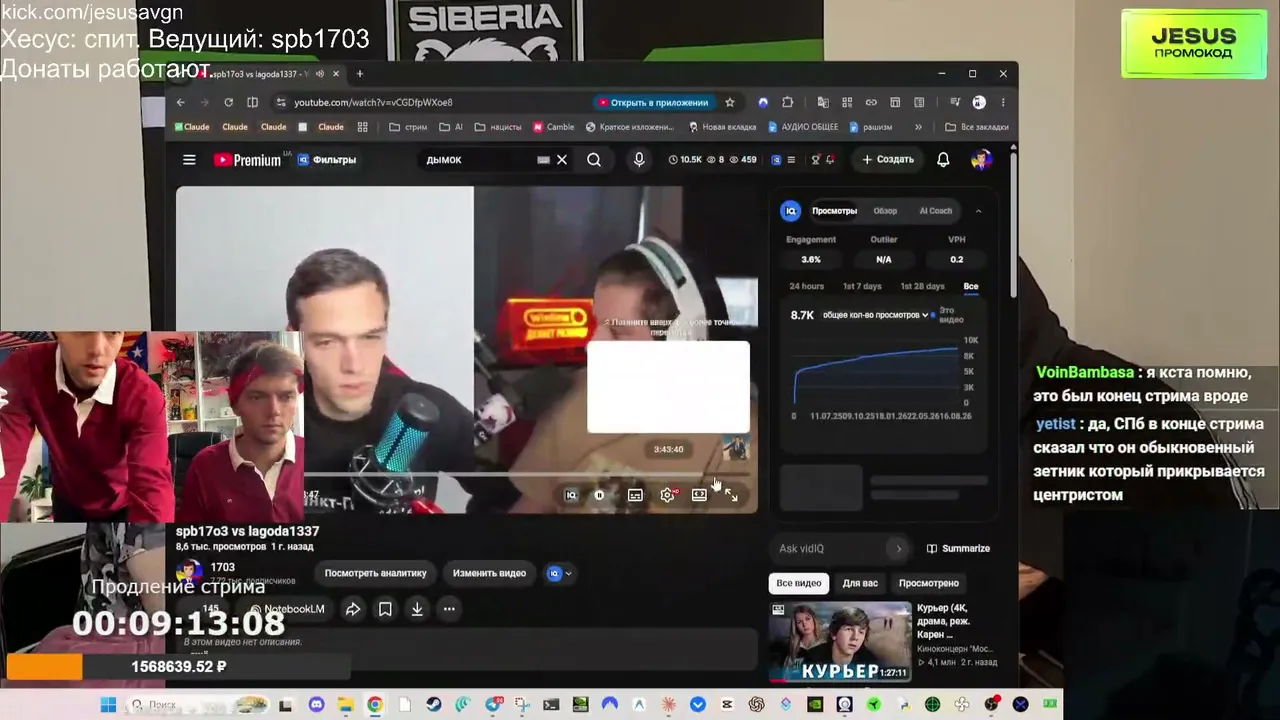Open the AI bookmarks folder
The height and width of the screenshot is (720, 1280).
click(x=450, y=127)
